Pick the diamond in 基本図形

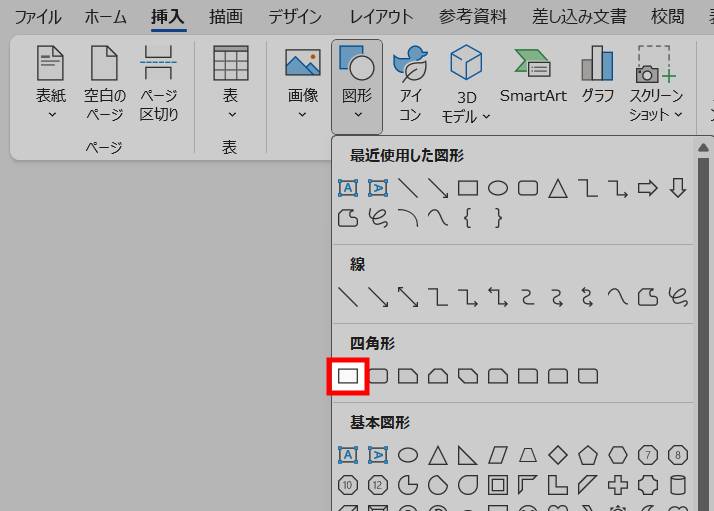[x=558, y=455]
